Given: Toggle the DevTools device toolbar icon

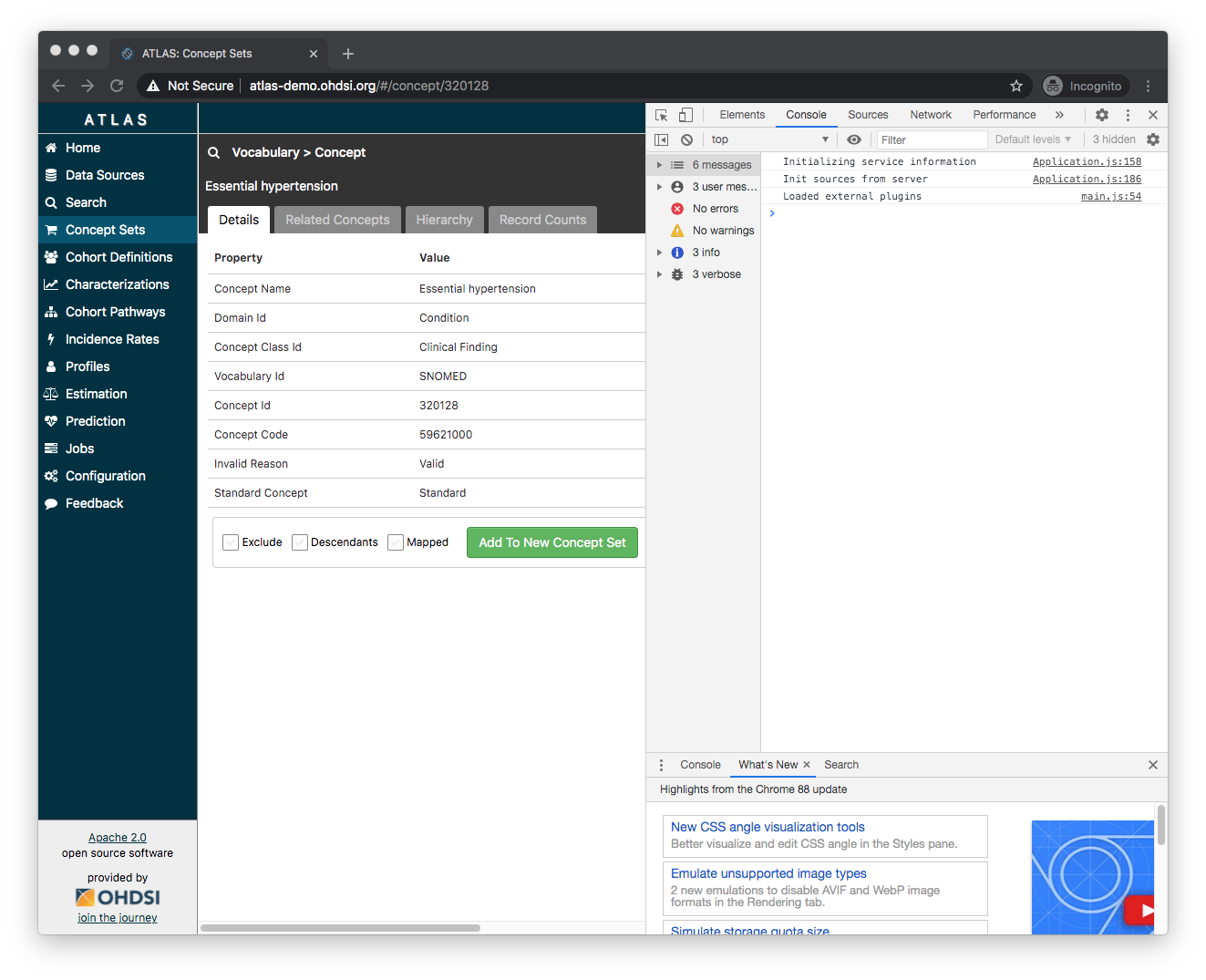Looking at the screenshot, I should (685, 115).
